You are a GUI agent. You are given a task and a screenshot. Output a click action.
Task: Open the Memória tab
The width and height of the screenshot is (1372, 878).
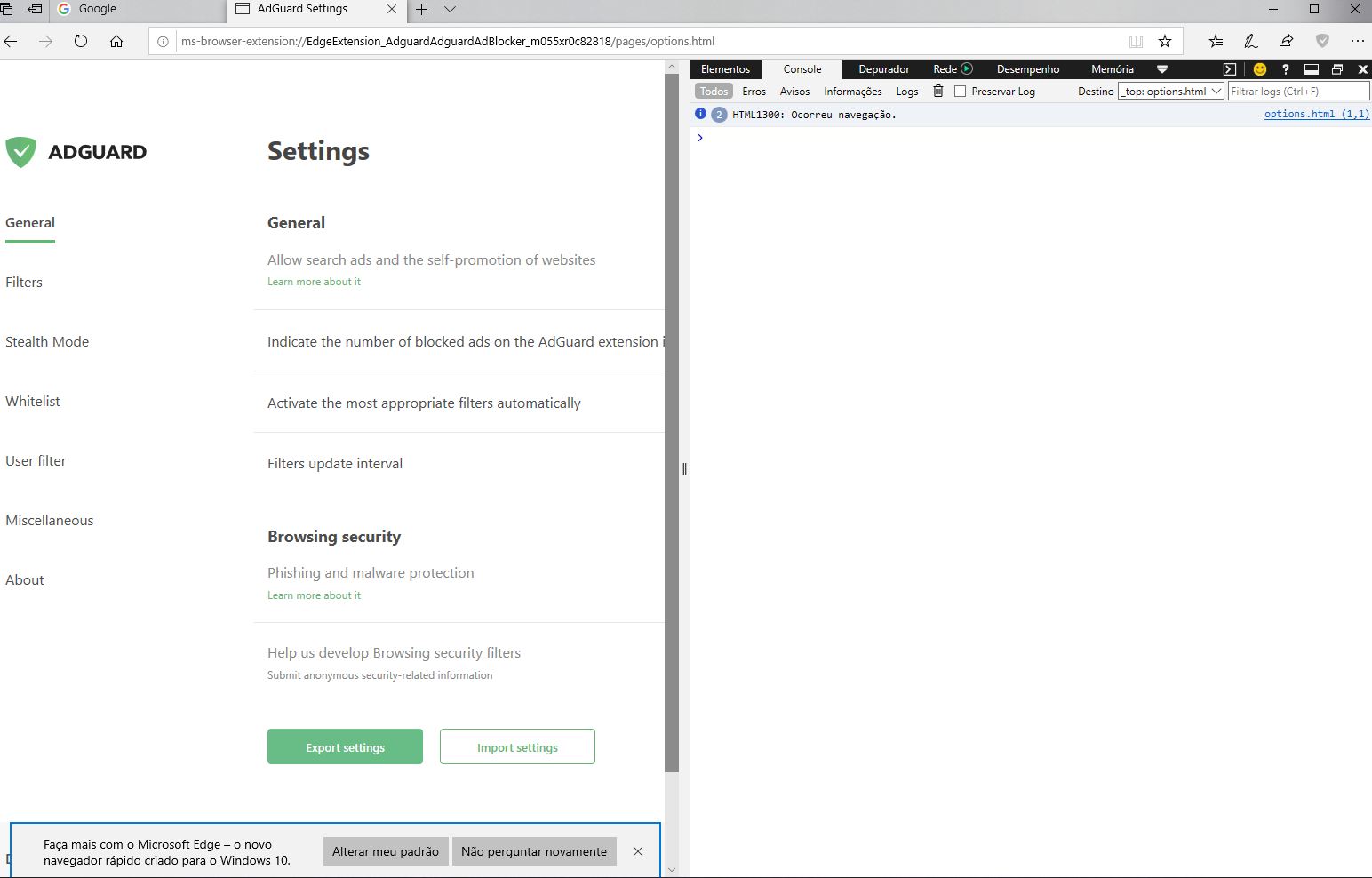(1113, 68)
